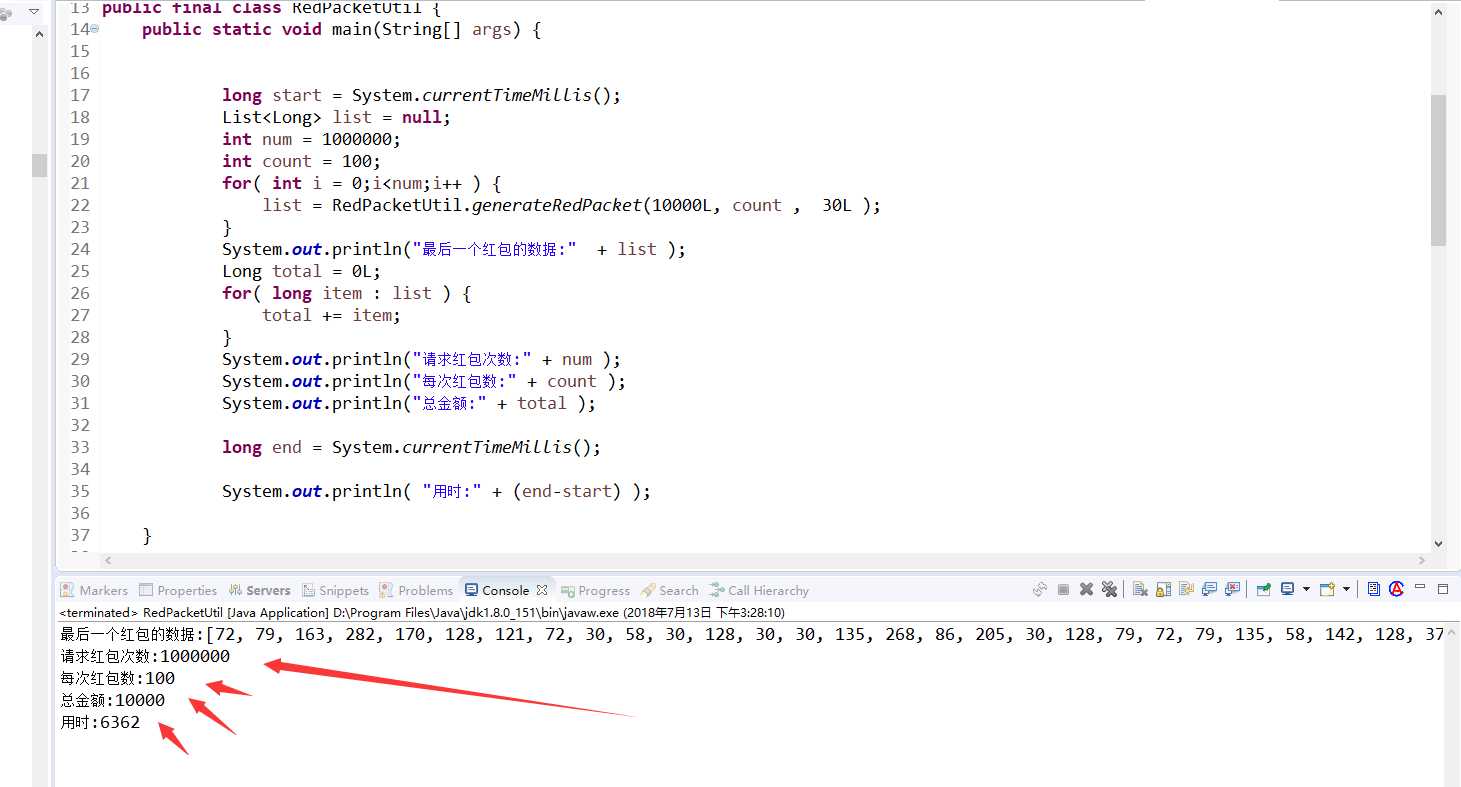Click the left panel scrollbar thumb
Image resolution: width=1461 pixels, height=787 pixels.
(x=39, y=165)
